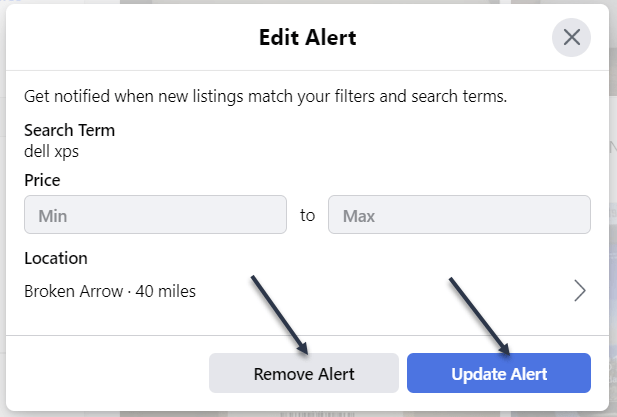Close the Edit Alert dialog
Image resolution: width=617 pixels, height=417 pixels.
tap(571, 38)
